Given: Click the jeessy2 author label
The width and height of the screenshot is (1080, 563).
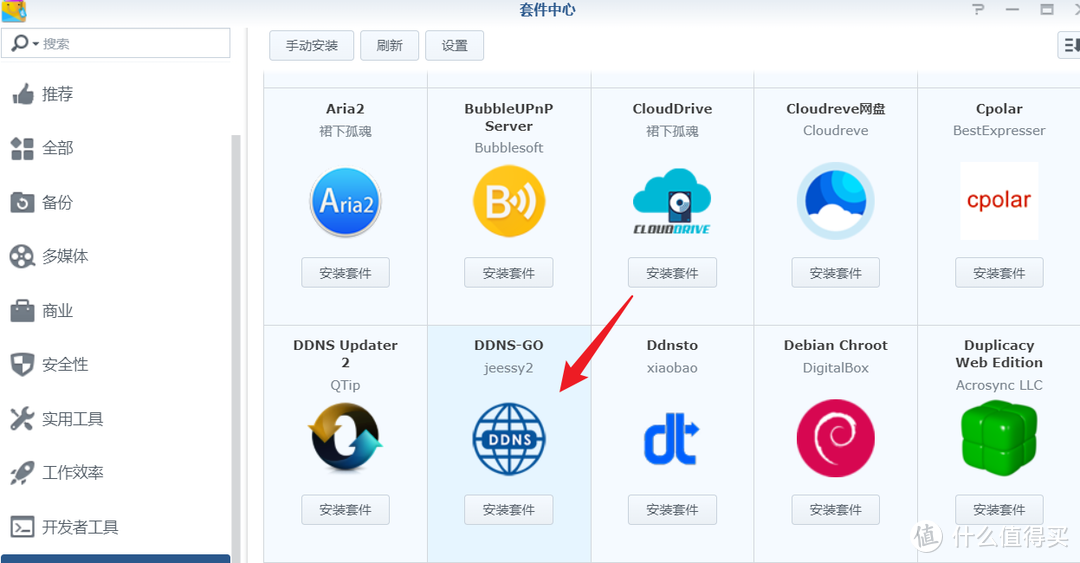Looking at the screenshot, I should 508,368.
